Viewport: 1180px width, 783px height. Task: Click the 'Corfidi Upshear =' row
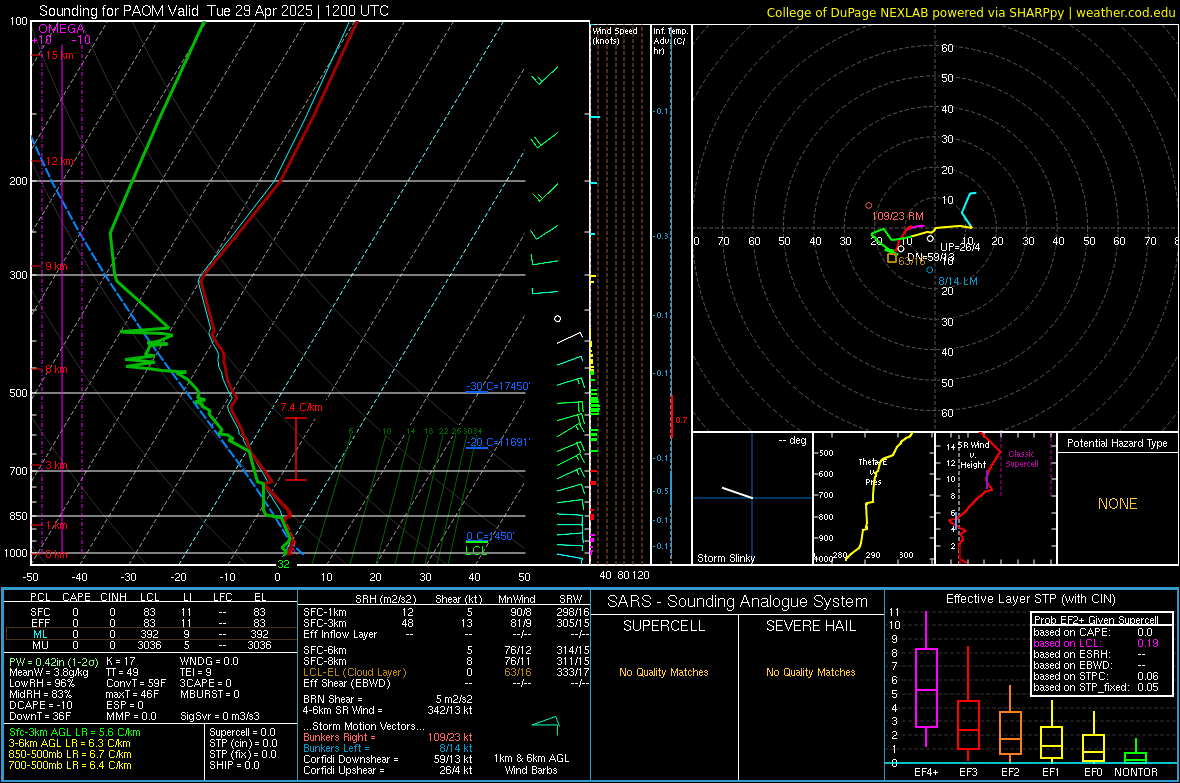click(388, 770)
